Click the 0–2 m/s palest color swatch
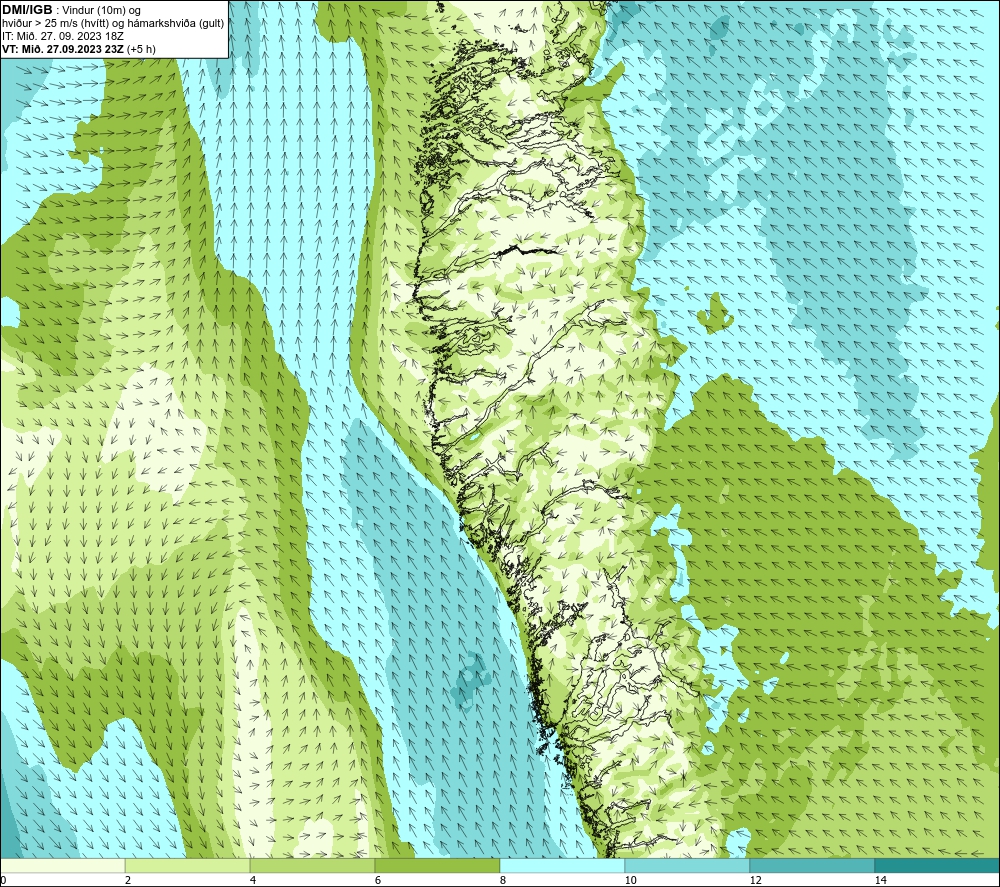1000x887 pixels. [62, 865]
